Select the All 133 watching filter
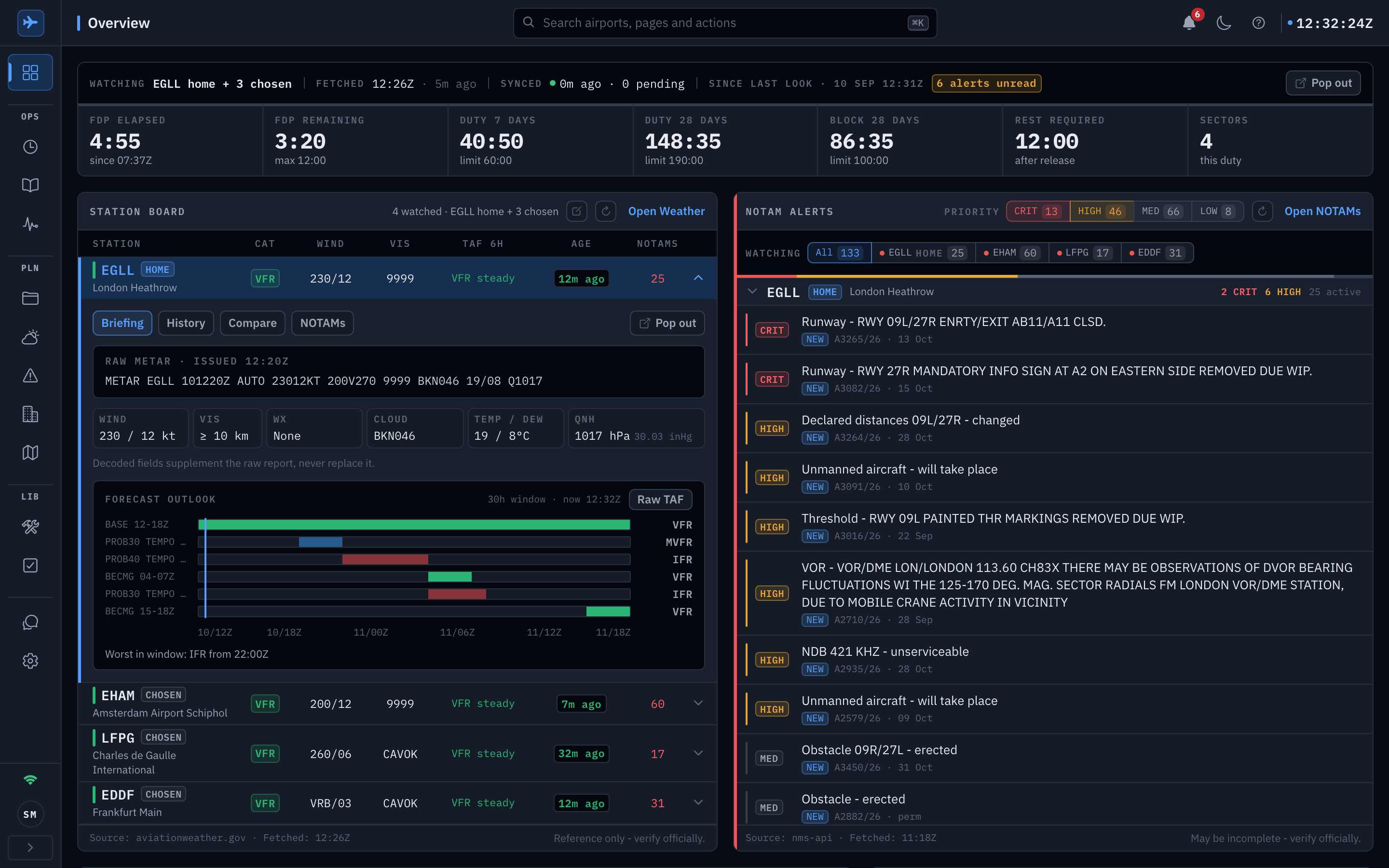The image size is (1389, 868). [839, 253]
